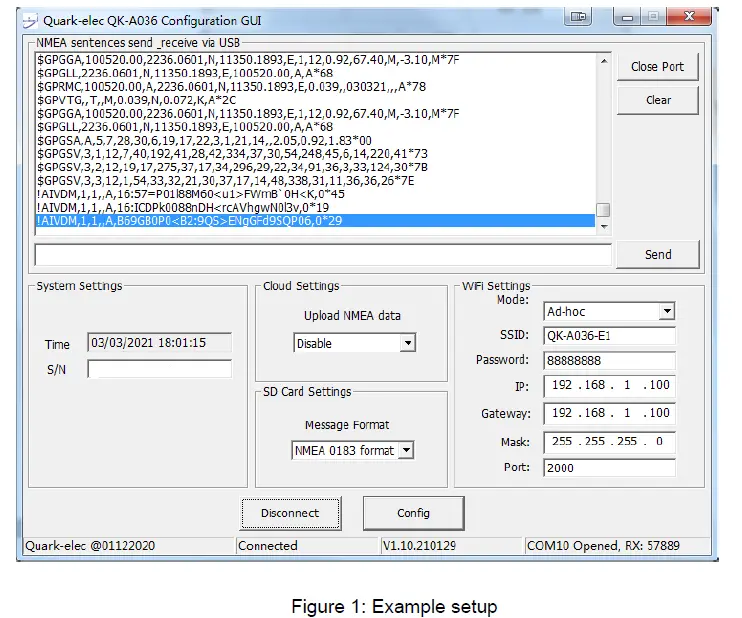Screen dimensions: 742x618
Task: Click the log scrollbar thumb
Action: point(603,210)
